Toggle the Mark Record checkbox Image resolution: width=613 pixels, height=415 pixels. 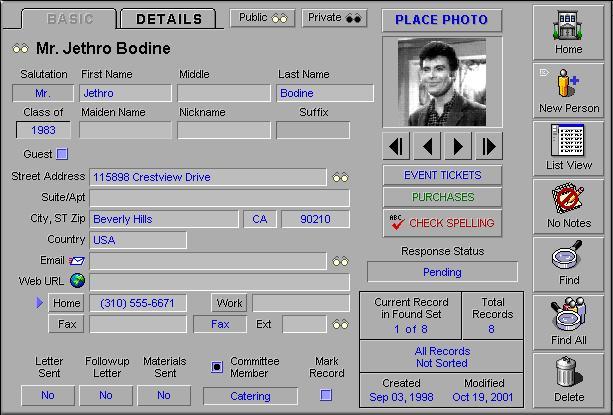coord(326,395)
